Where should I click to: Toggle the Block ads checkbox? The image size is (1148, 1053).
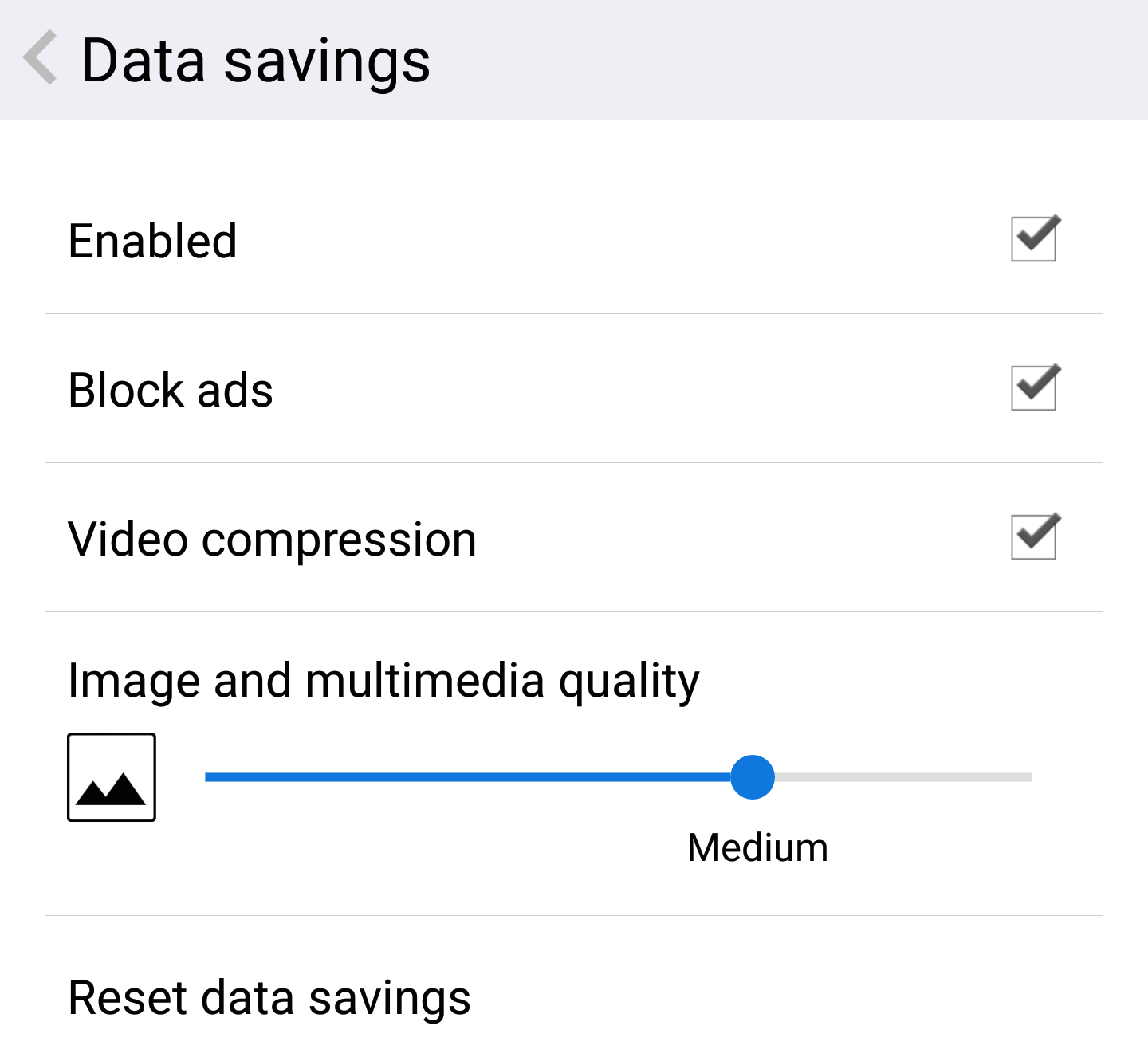point(1035,387)
